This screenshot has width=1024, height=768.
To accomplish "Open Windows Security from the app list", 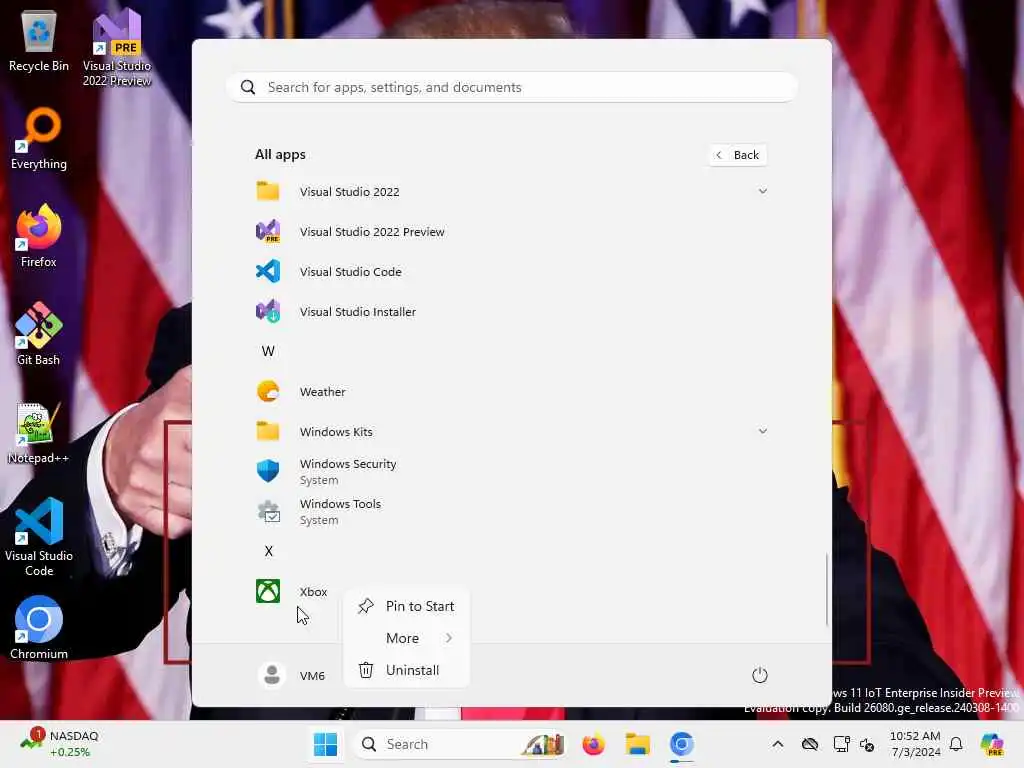I will click(511, 472).
